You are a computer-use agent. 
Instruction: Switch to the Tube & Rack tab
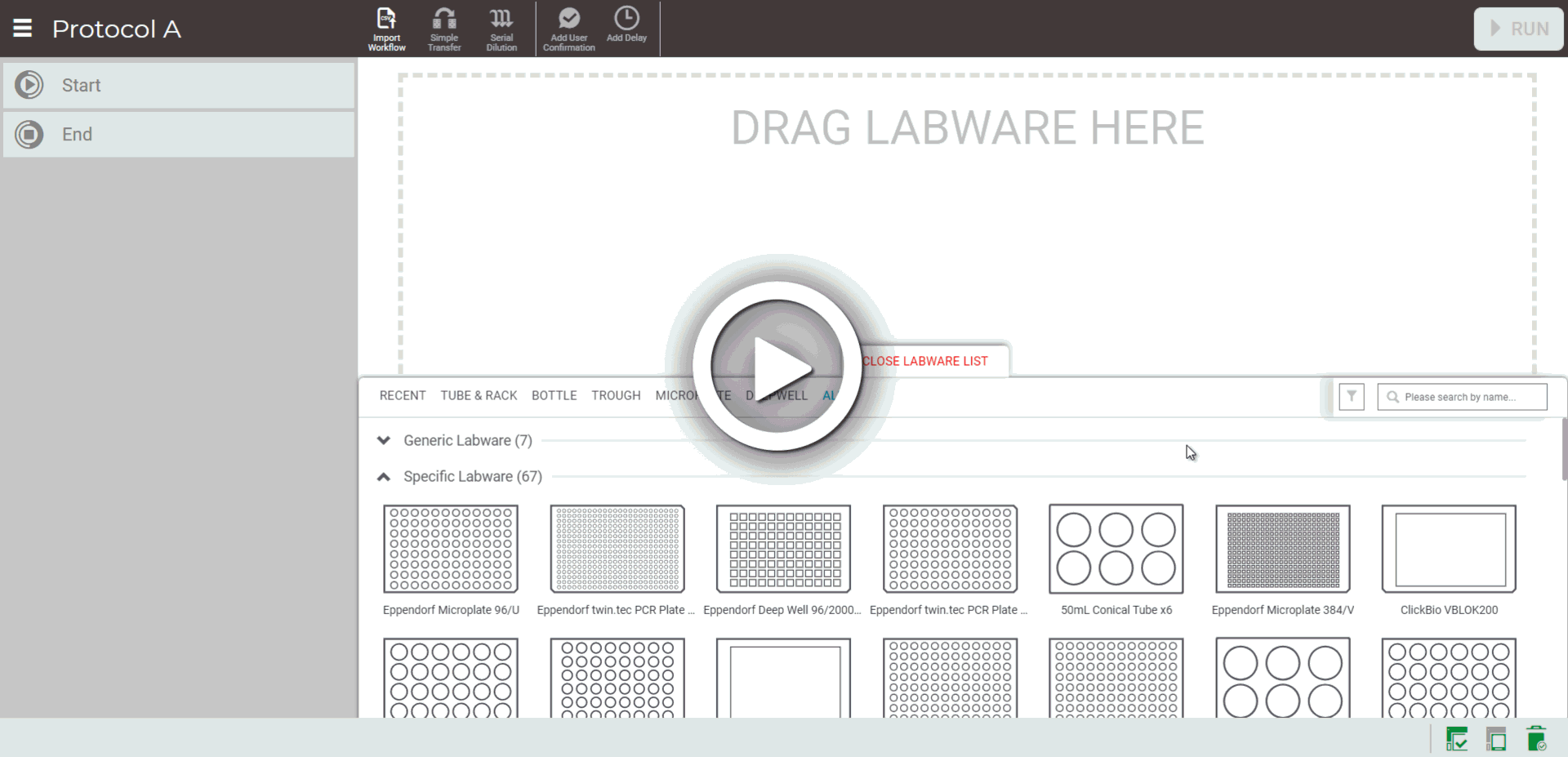coord(479,396)
